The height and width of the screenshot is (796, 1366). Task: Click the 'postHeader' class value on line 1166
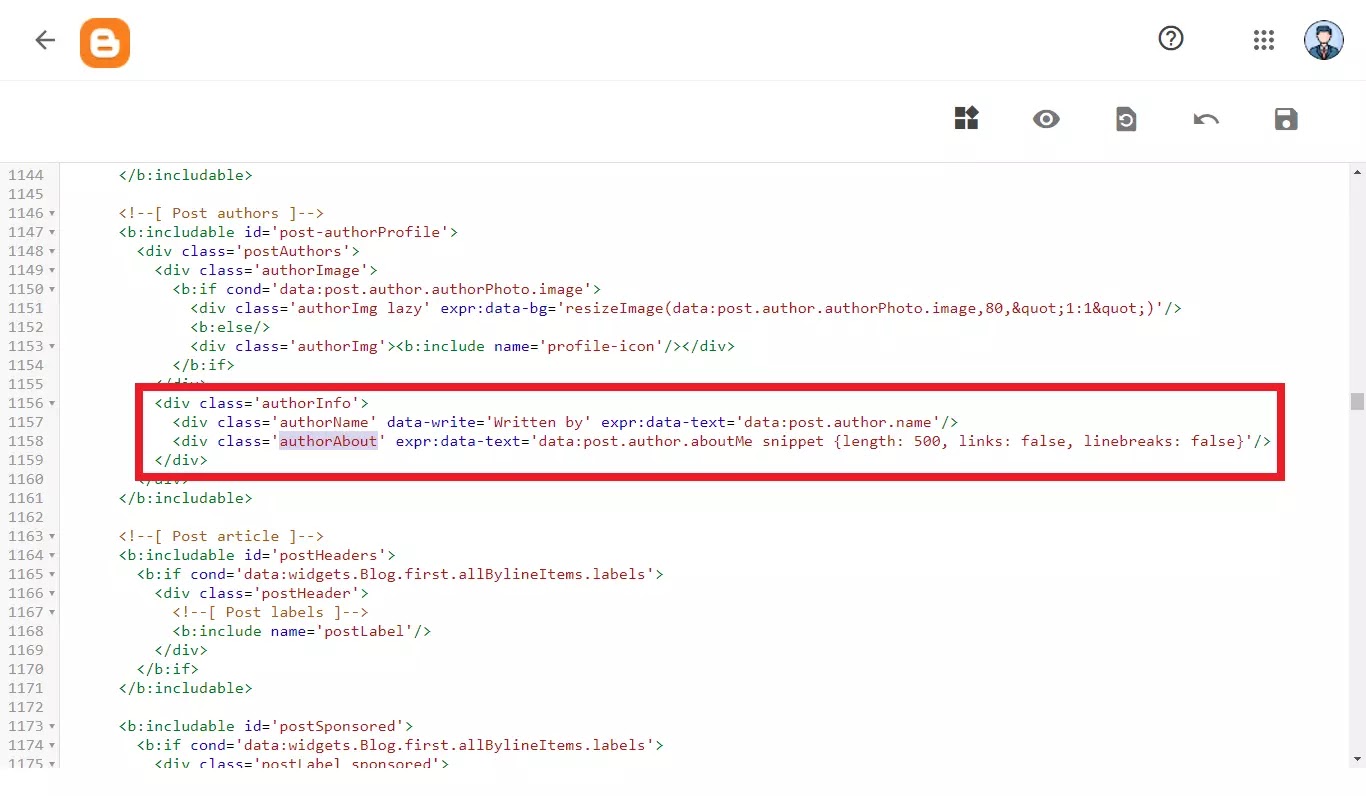(x=306, y=593)
